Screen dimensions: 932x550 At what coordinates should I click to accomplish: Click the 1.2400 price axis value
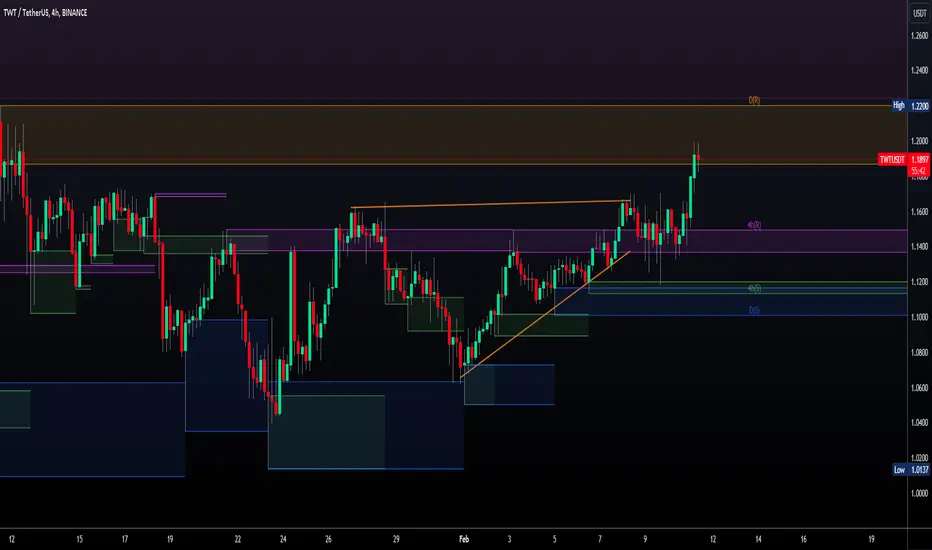919,71
